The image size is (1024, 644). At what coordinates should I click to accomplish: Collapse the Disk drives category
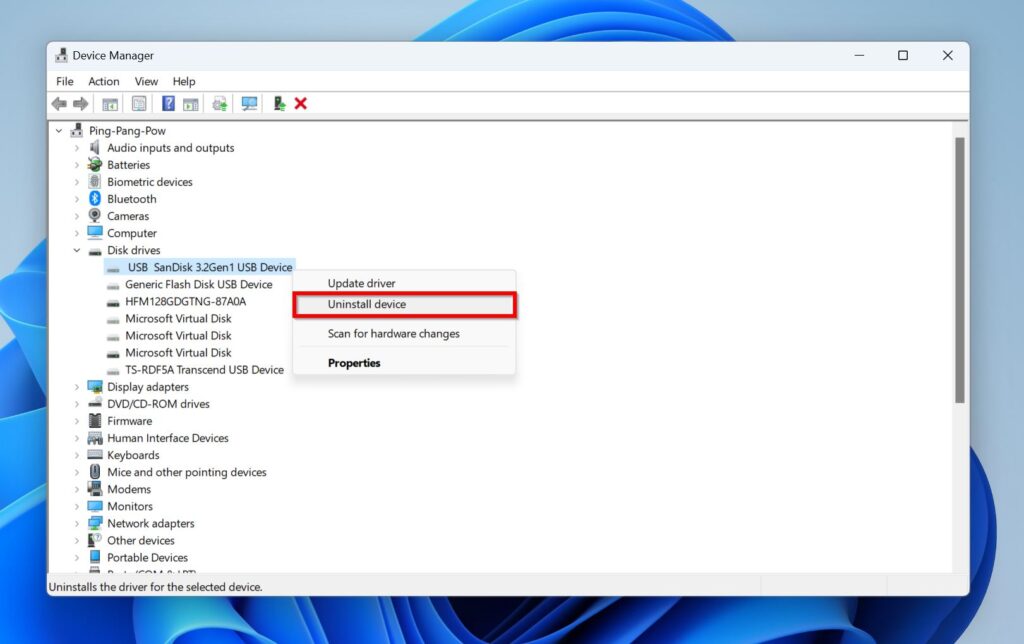77,250
